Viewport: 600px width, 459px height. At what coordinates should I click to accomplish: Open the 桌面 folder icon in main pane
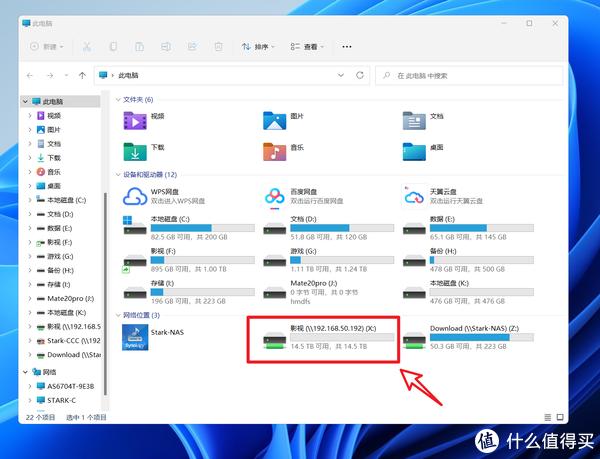pos(414,151)
